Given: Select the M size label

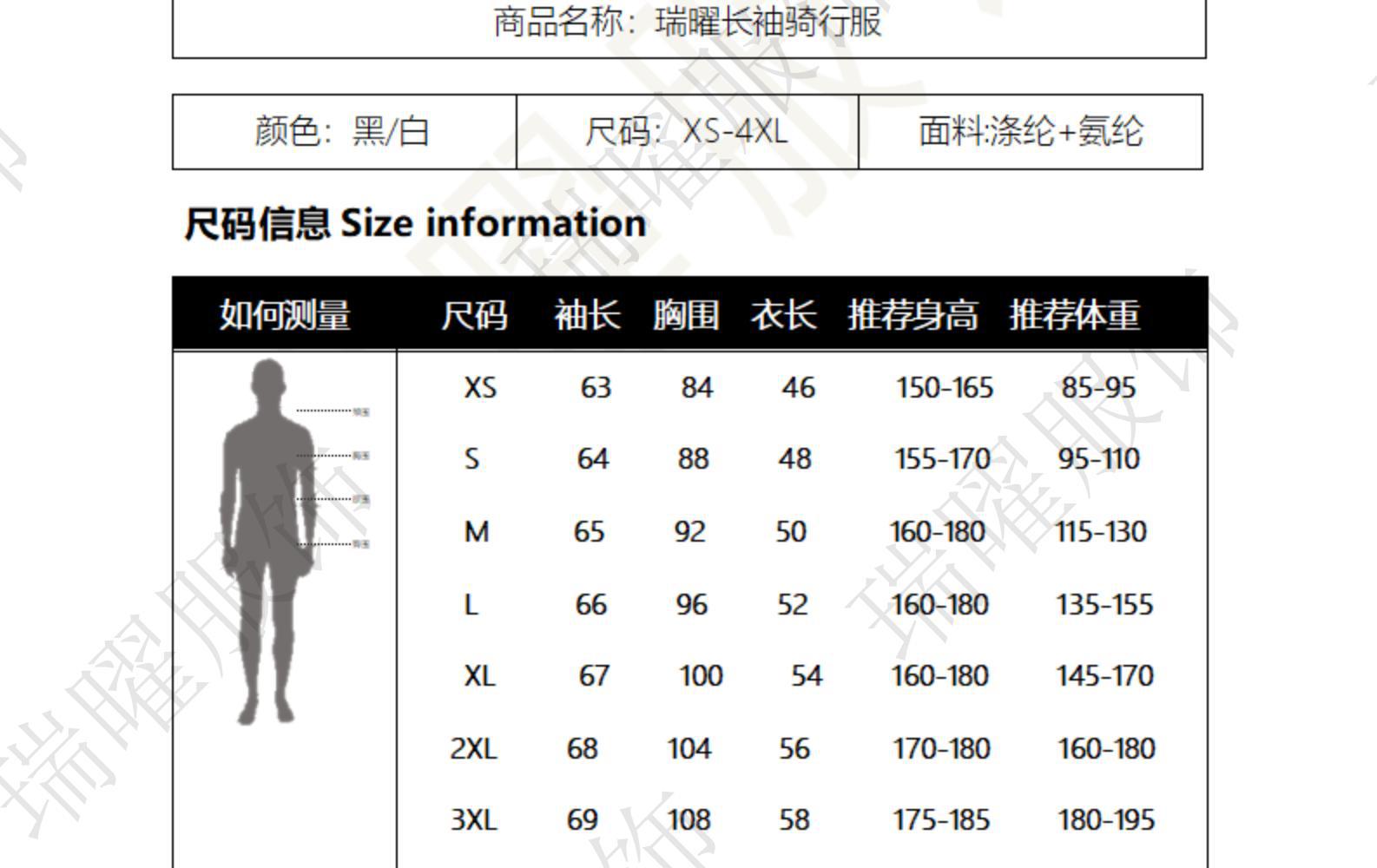Looking at the screenshot, I should tap(477, 531).
